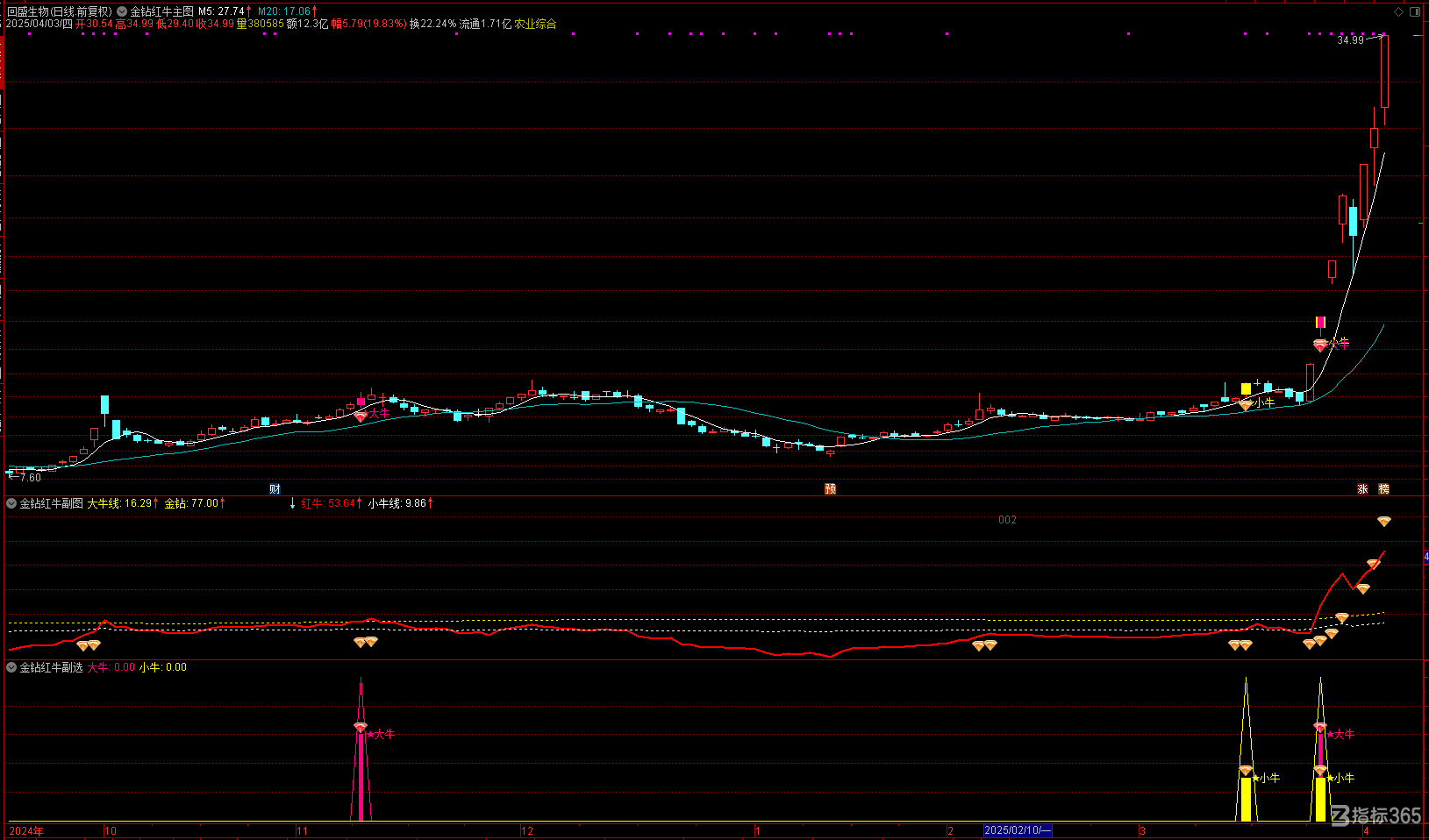1429x840 pixels.
Task: Expand the 金钻红牛副图 indicator menu
Action: (x=11, y=503)
